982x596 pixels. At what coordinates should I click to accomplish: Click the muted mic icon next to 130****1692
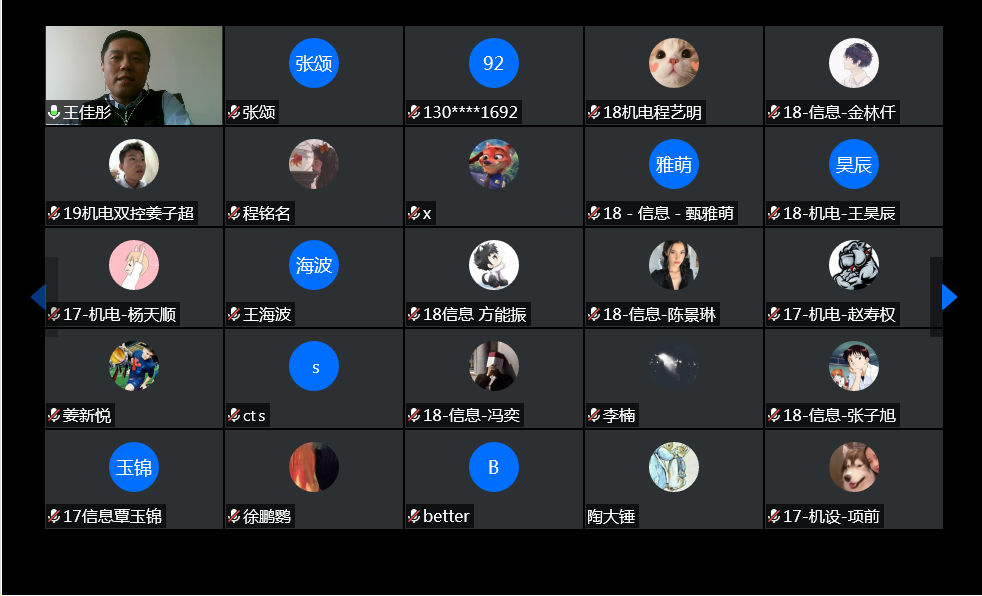pyautogui.click(x=414, y=112)
